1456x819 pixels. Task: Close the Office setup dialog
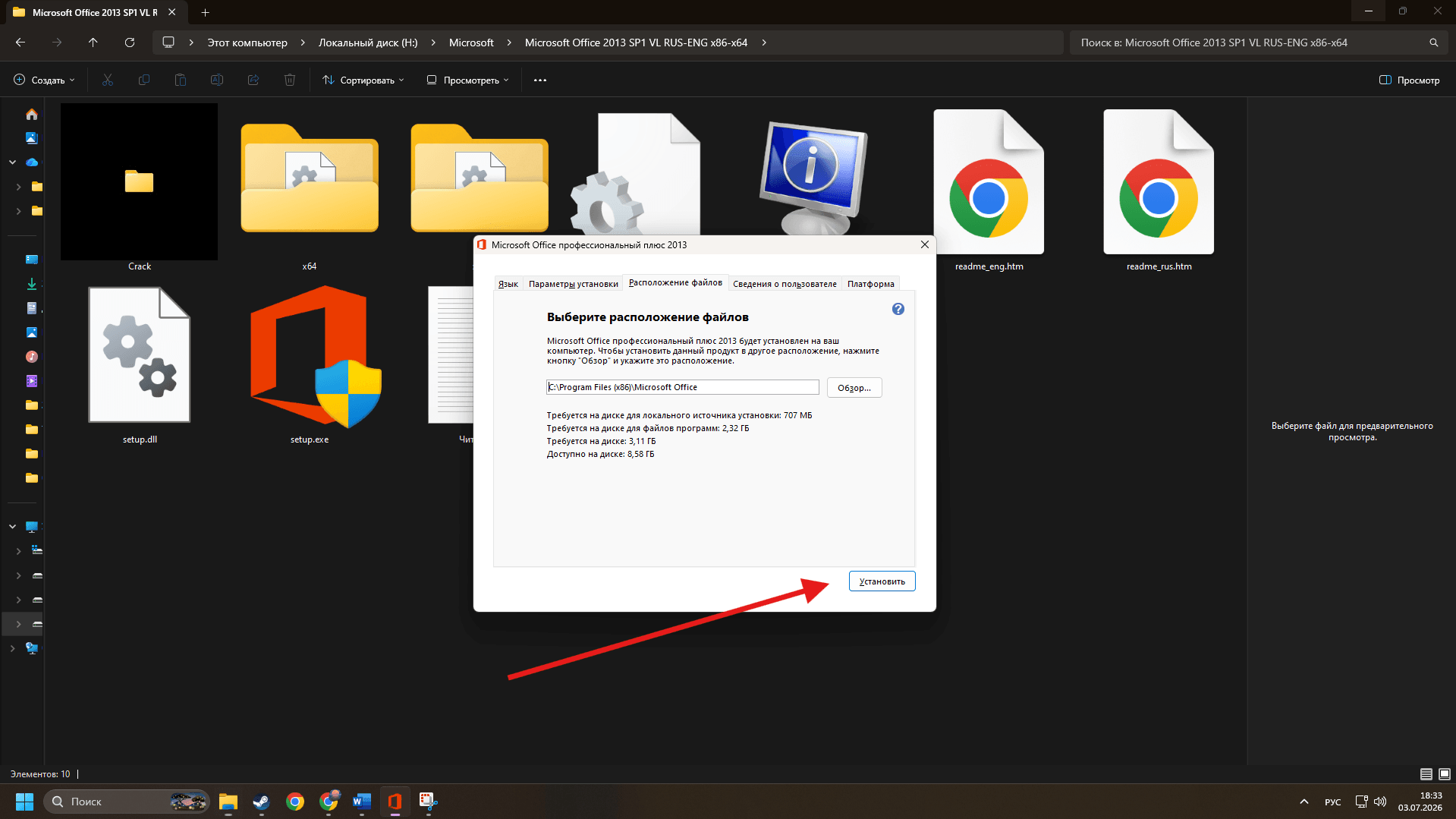924,244
